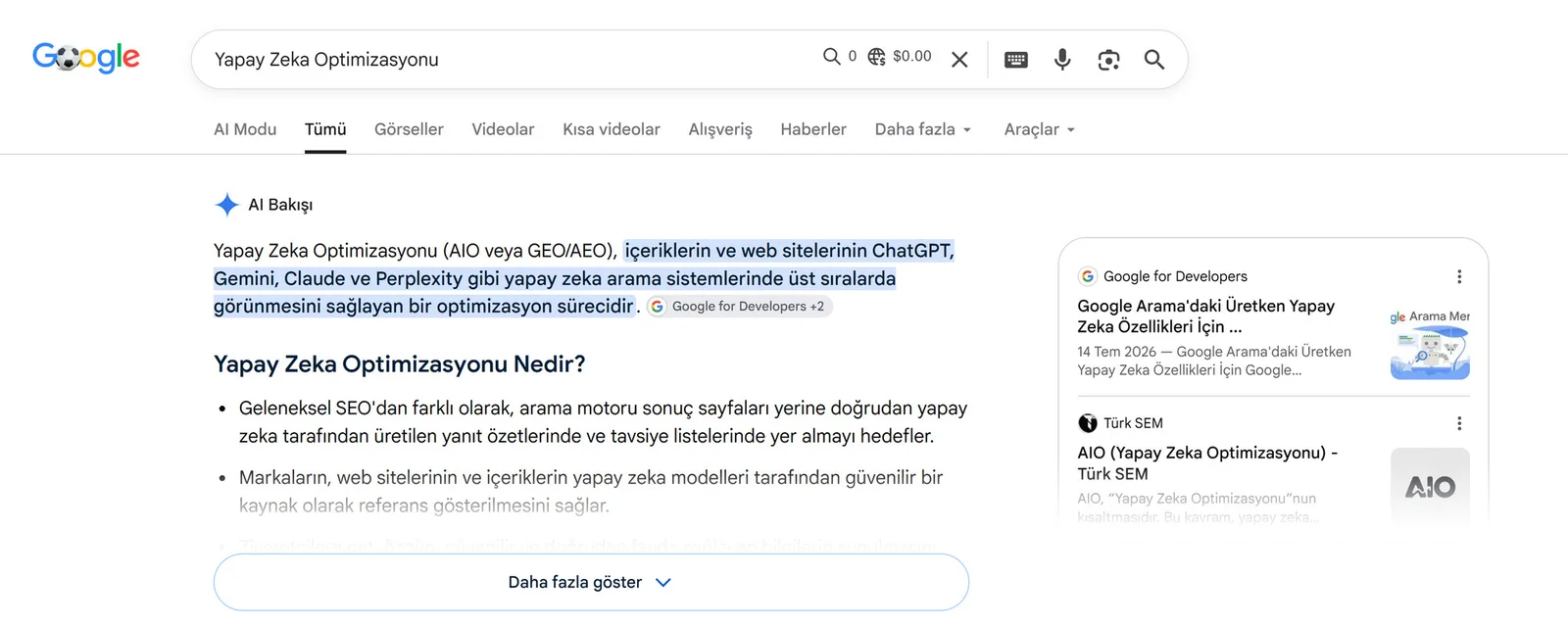Switch to AI Modu tab
Viewport: 1568px width, 626px height.
245,129
